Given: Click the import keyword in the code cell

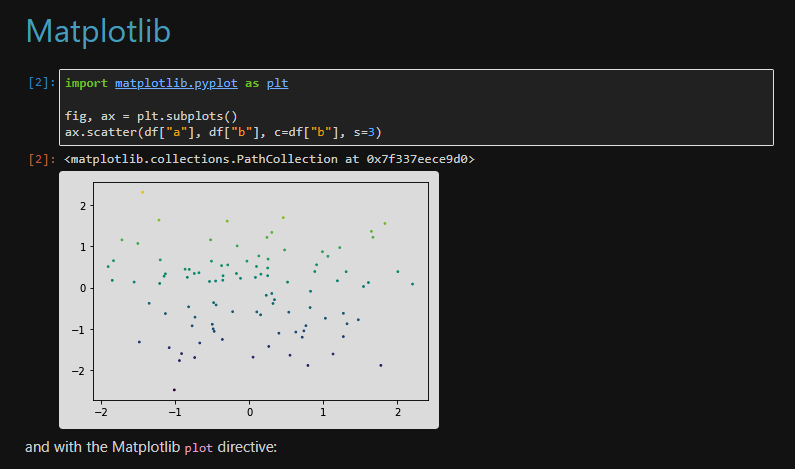Looking at the screenshot, I should click(86, 83).
